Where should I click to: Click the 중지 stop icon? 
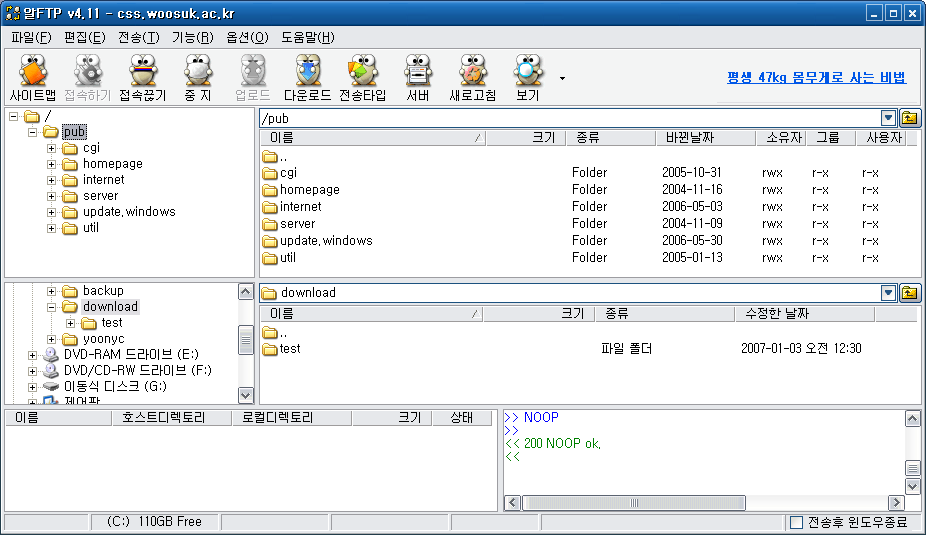coord(198,78)
